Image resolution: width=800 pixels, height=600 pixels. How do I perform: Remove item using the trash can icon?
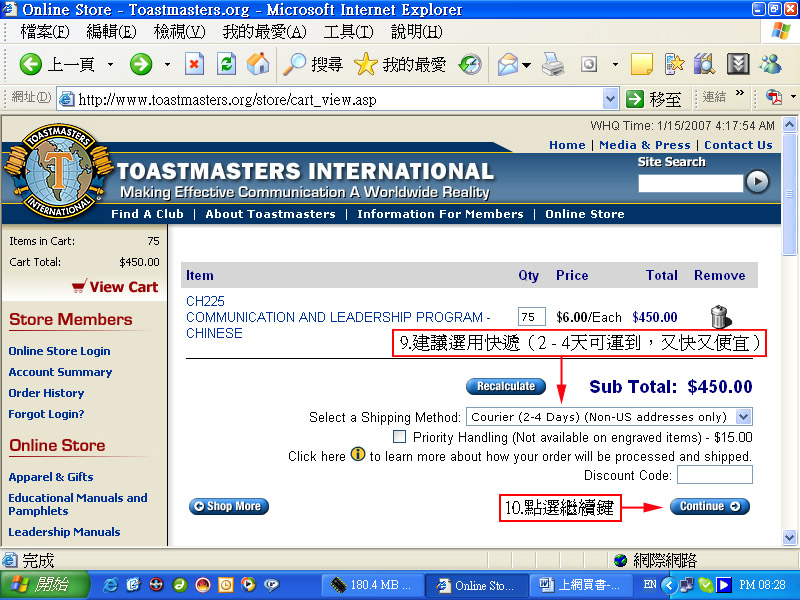click(x=720, y=317)
